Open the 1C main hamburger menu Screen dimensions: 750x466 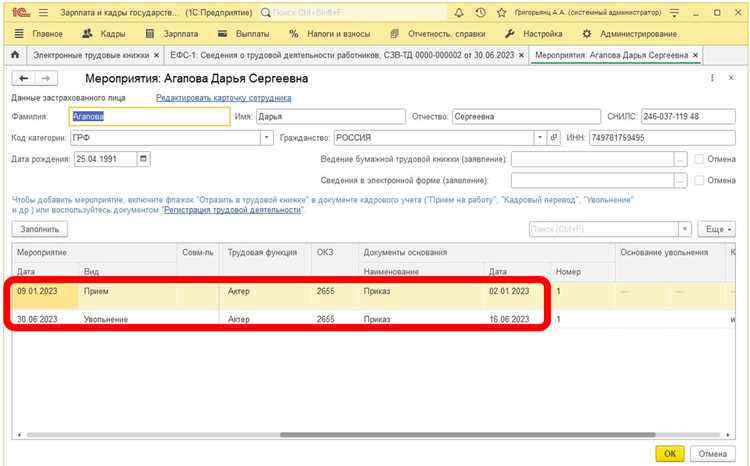point(44,13)
